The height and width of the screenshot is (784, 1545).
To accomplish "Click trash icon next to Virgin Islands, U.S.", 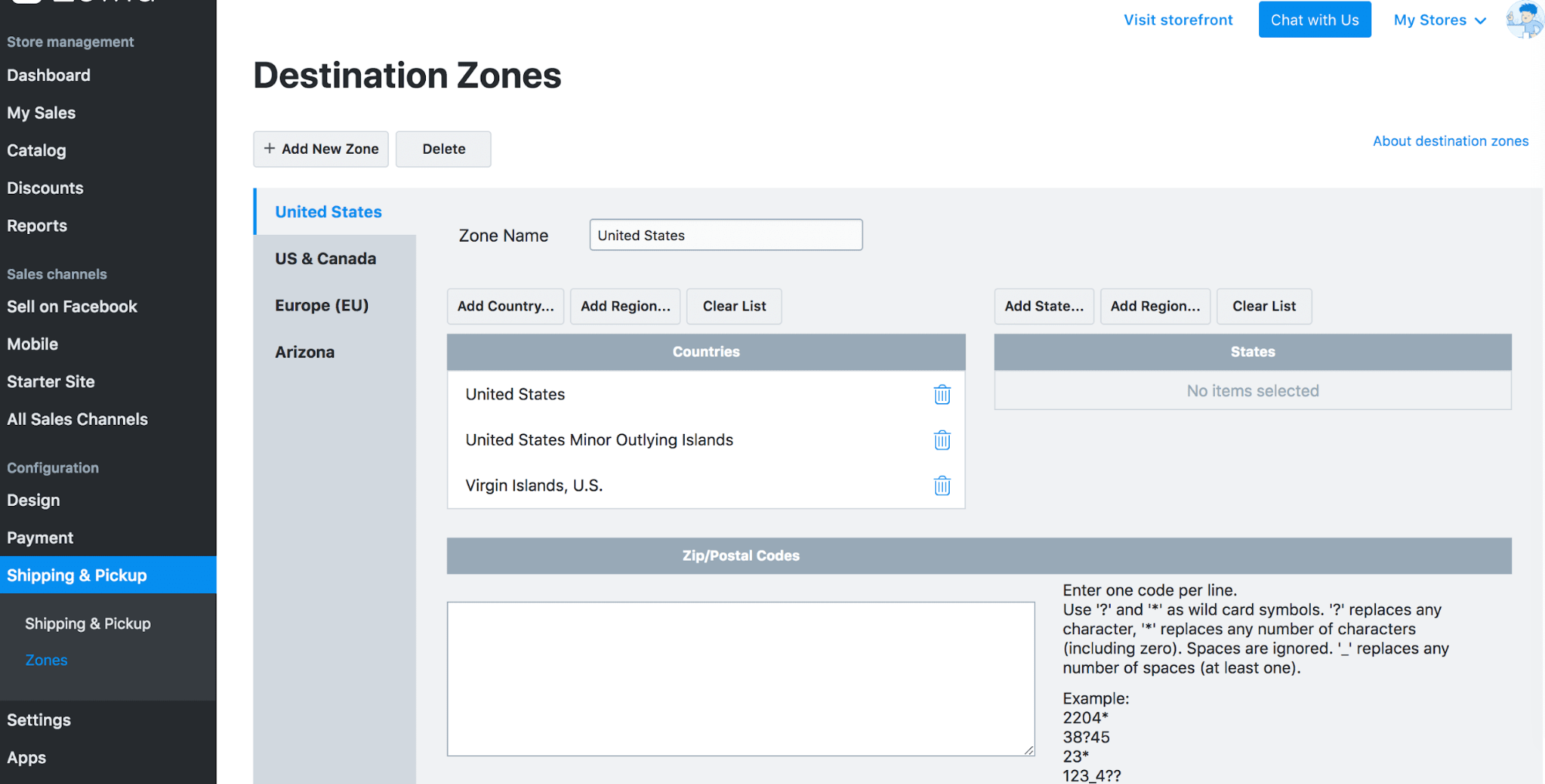I will pyautogui.click(x=941, y=486).
